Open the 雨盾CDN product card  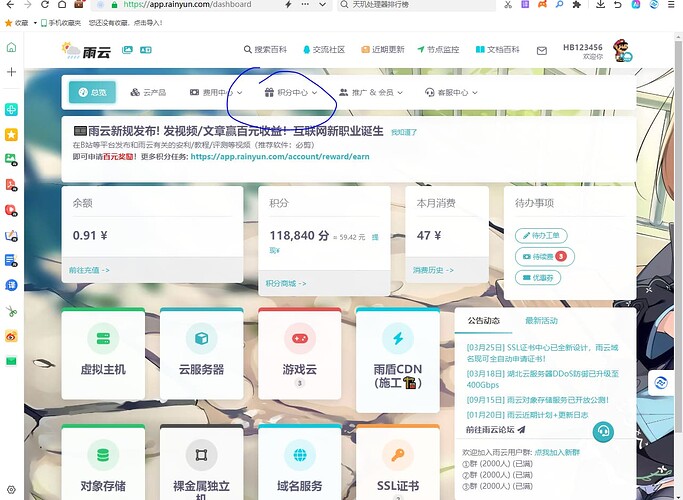[x=398, y=360]
